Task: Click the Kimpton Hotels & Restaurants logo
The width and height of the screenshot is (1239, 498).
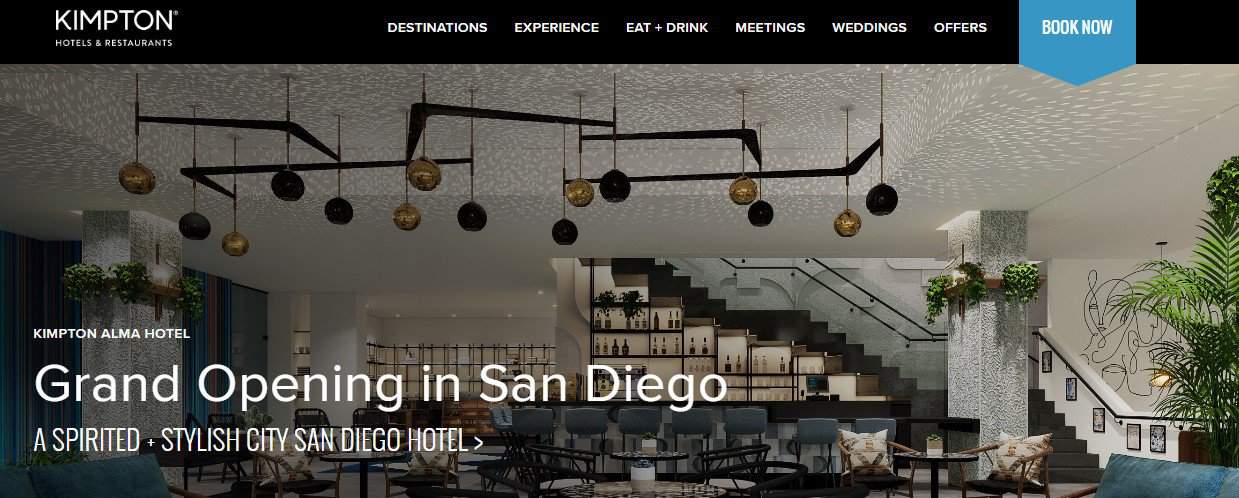Action: pyautogui.click(x=116, y=27)
